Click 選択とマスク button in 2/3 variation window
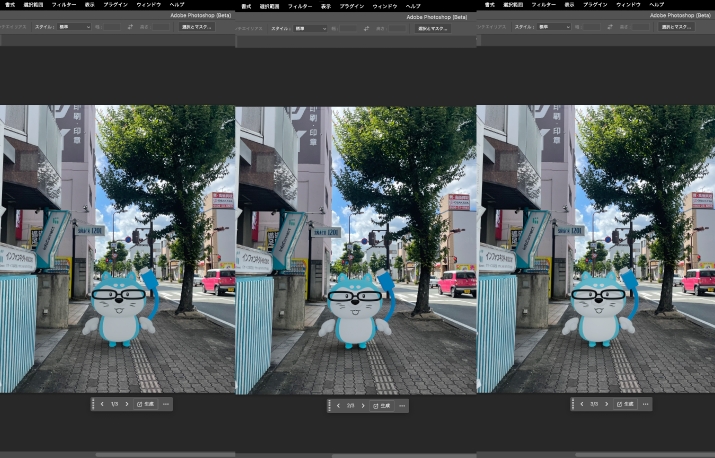The image size is (715, 458). pyautogui.click(x=433, y=29)
